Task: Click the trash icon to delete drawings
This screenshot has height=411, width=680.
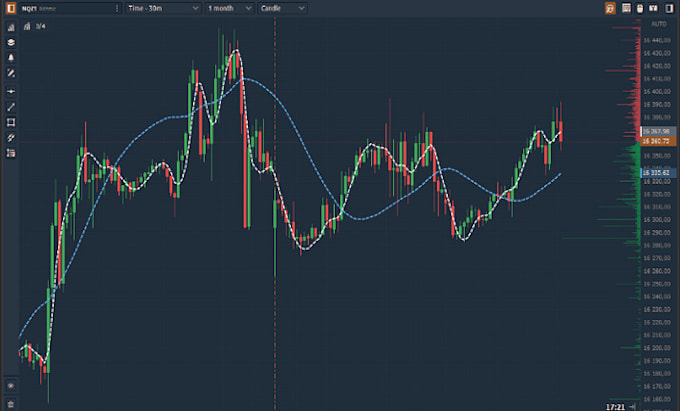Action: (x=11, y=402)
